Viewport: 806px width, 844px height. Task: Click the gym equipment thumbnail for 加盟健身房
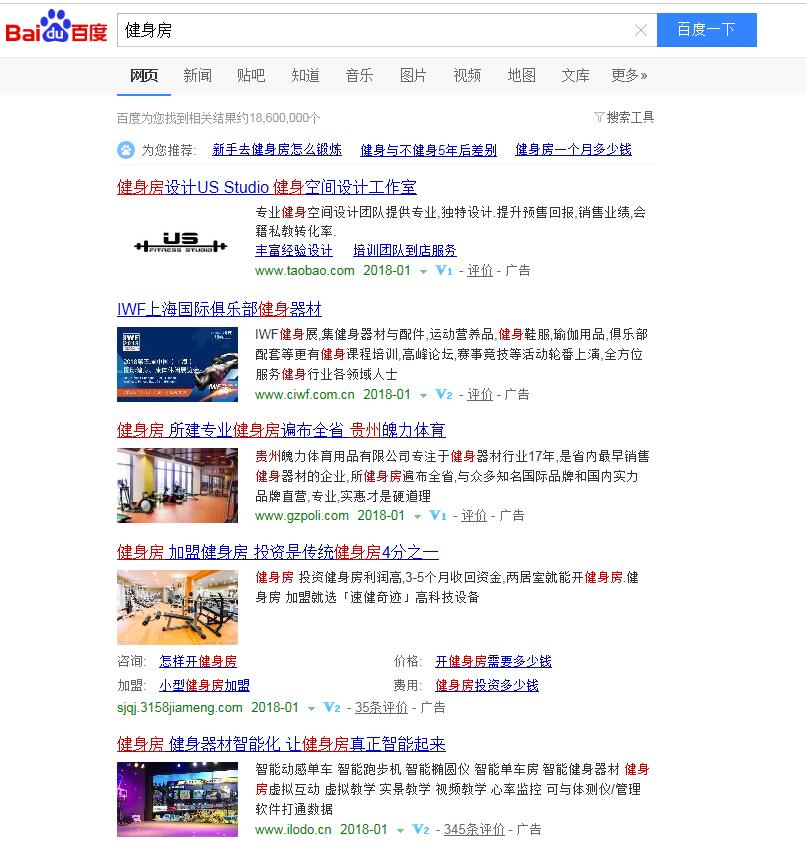pyautogui.click(x=177, y=607)
